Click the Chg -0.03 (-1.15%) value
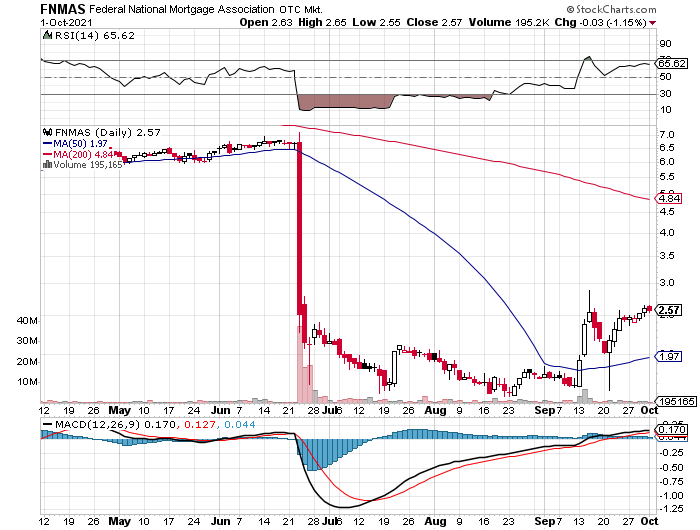Image resolution: width=700 pixels, height=530 pixels. [x=600, y=22]
